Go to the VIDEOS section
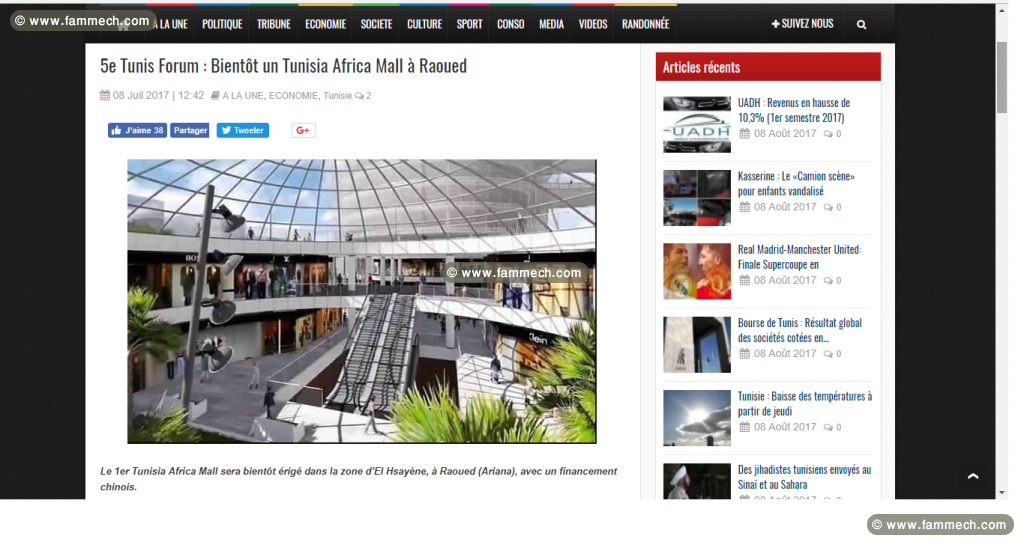Viewport: 1024px width, 545px height. tap(592, 24)
